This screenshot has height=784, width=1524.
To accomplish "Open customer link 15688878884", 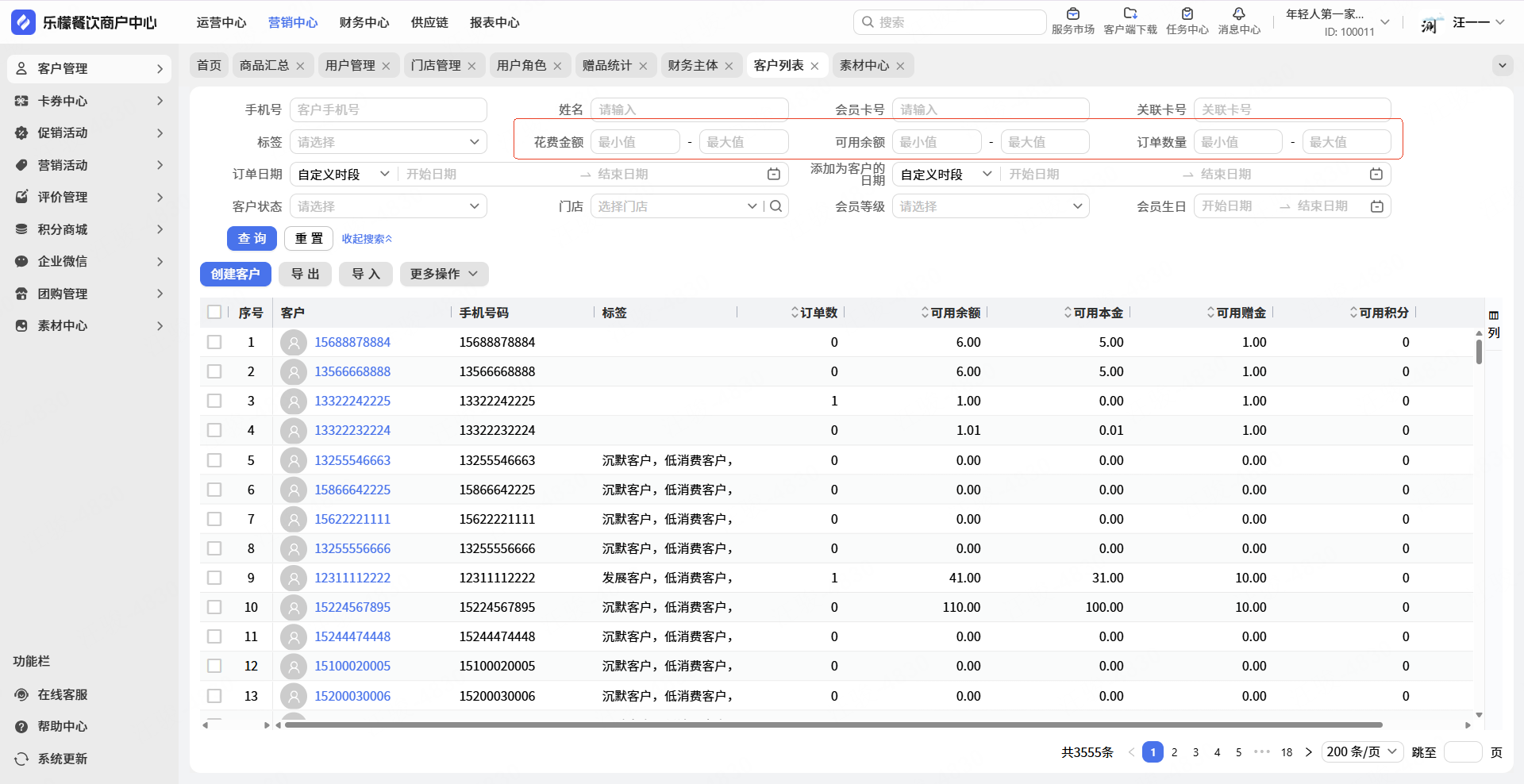I will point(352,342).
